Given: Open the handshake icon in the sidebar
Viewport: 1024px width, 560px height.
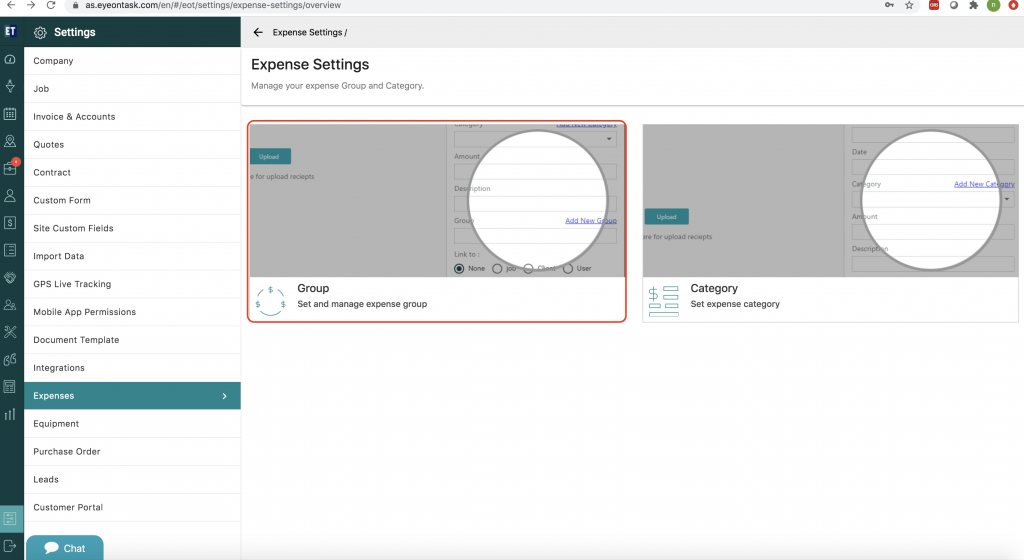Looking at the screenshot, I should [10, 277].
